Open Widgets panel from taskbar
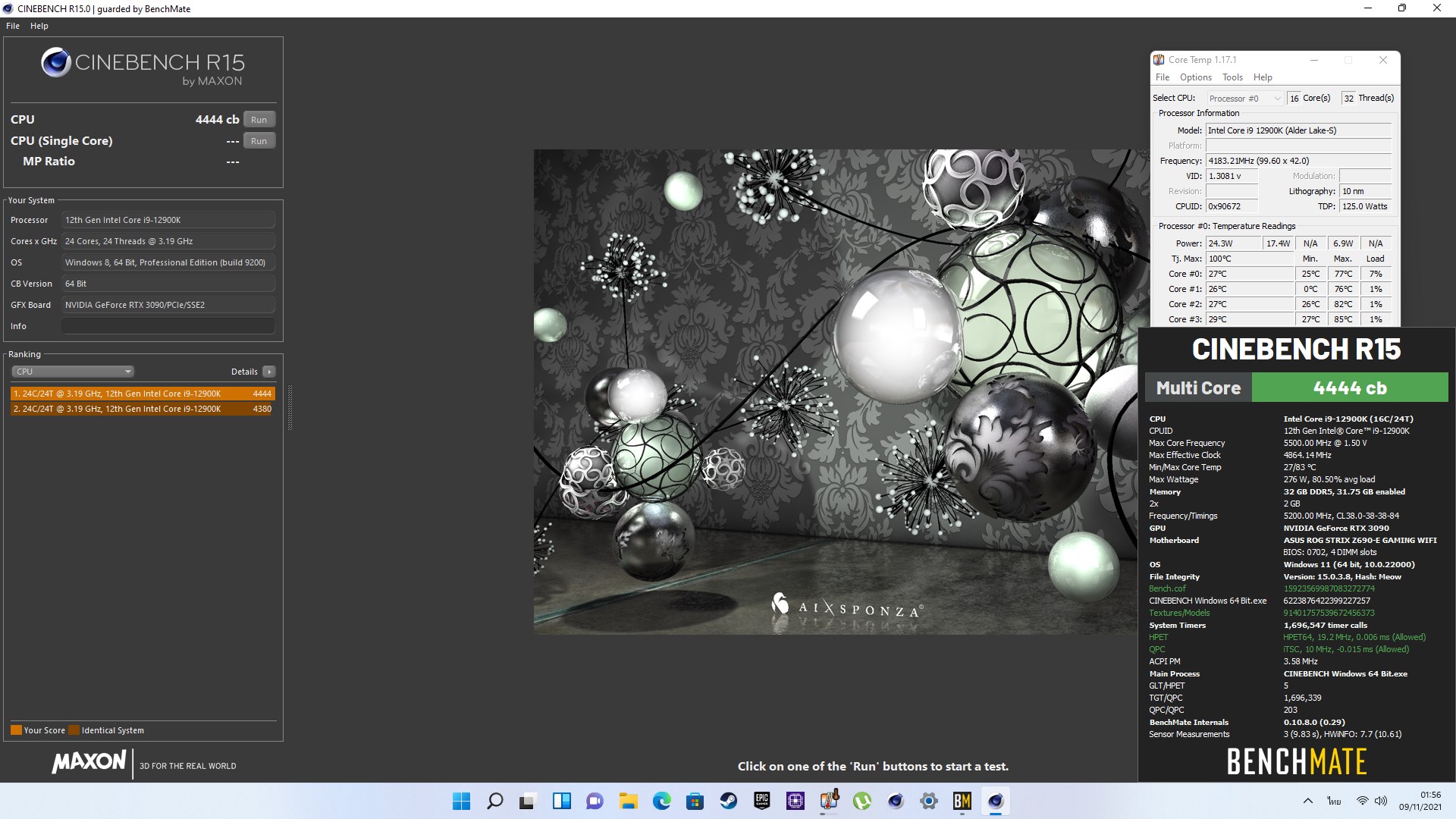This screenshot has height=819, width=1456. coord(561,801)
